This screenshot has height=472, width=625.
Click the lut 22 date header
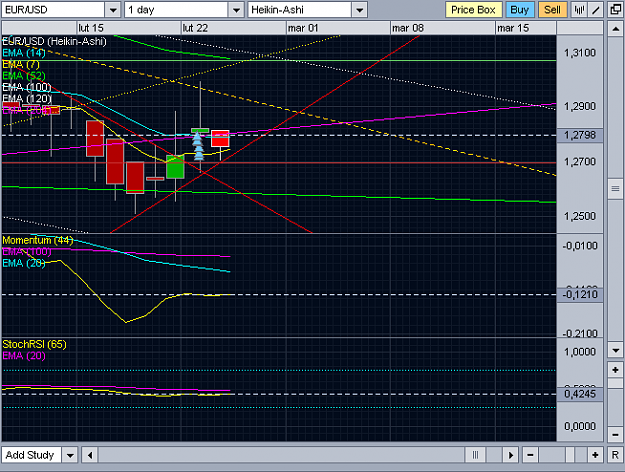pyautogui.click(x=195, y=28)
